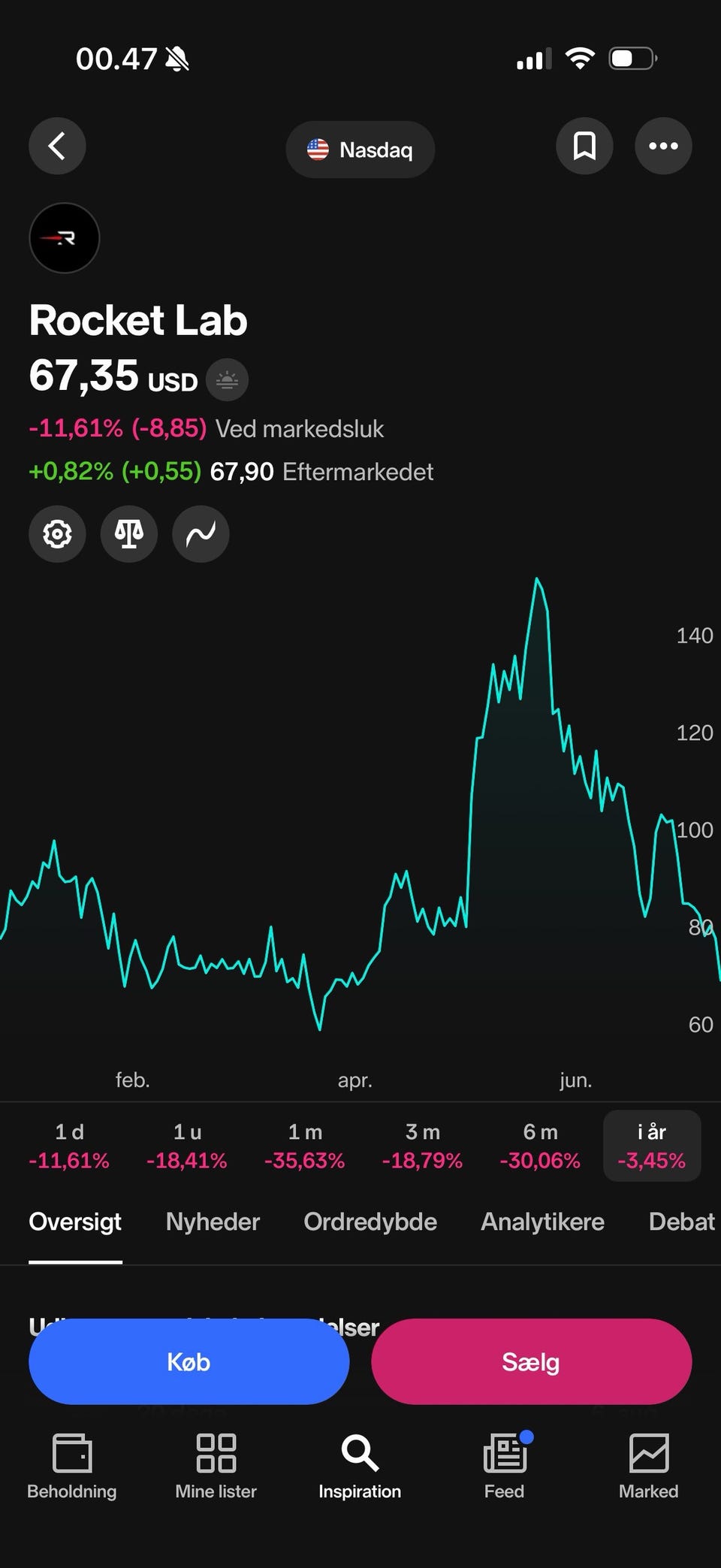Tap the Rocket Lab title
Viewport: 721px width, 1568px height.
coord(138,321)
